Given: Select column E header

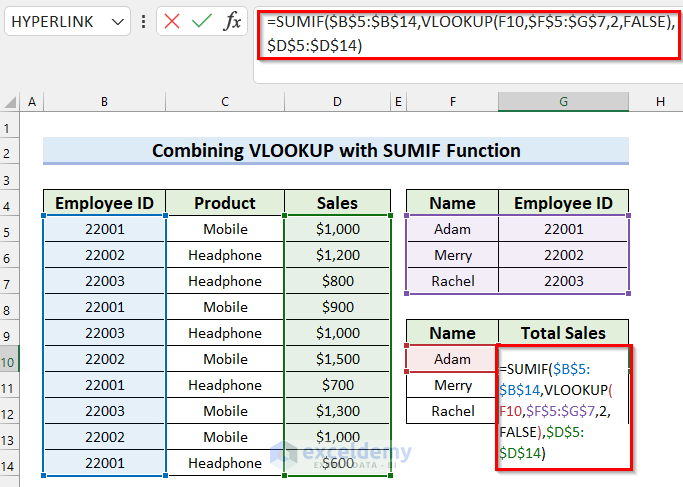Looking at the screenshot, I should [398, 102].
